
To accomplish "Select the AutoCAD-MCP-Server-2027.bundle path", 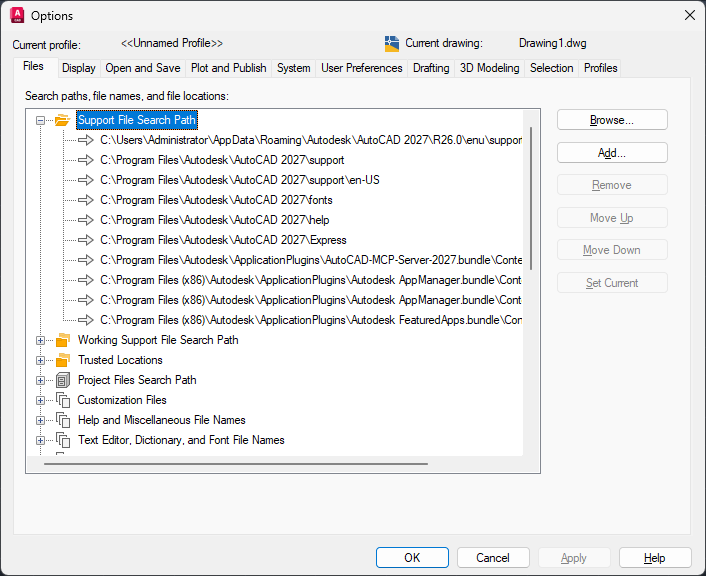I will [311, 260].
